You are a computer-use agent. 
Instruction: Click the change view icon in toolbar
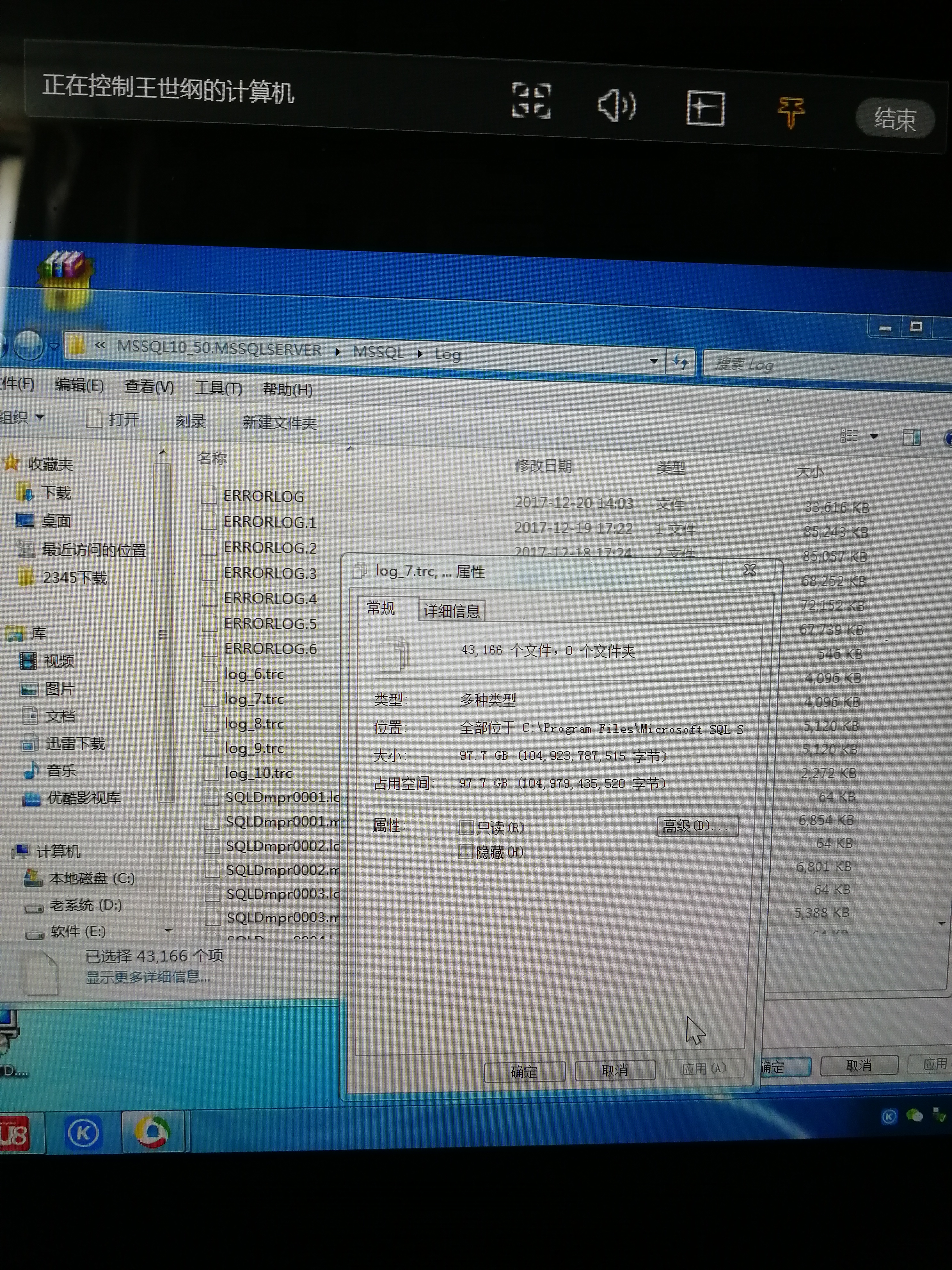pos(849,436)
